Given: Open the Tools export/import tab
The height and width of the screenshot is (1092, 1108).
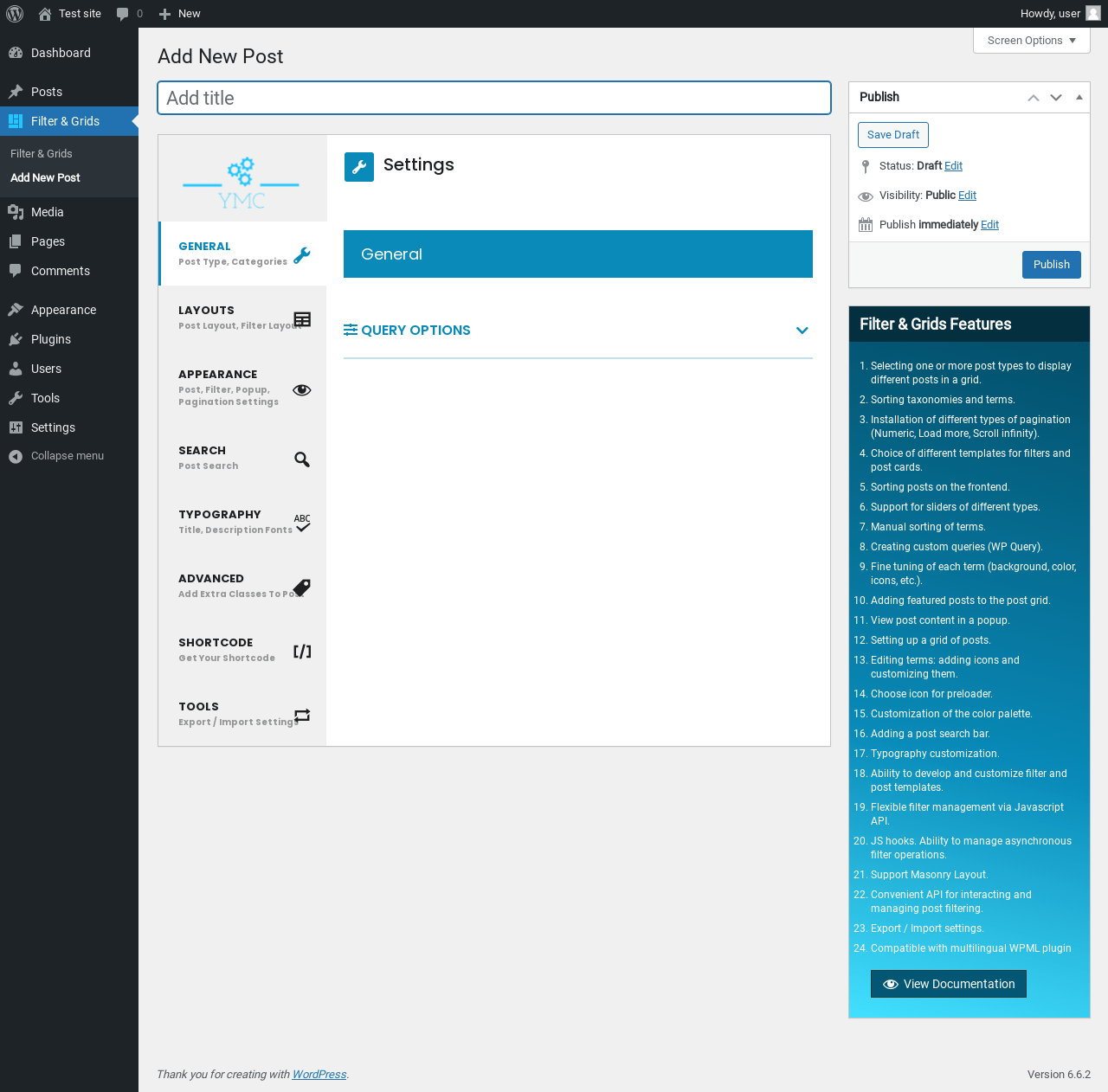Looking at the screenshot, I should point(242,714).
